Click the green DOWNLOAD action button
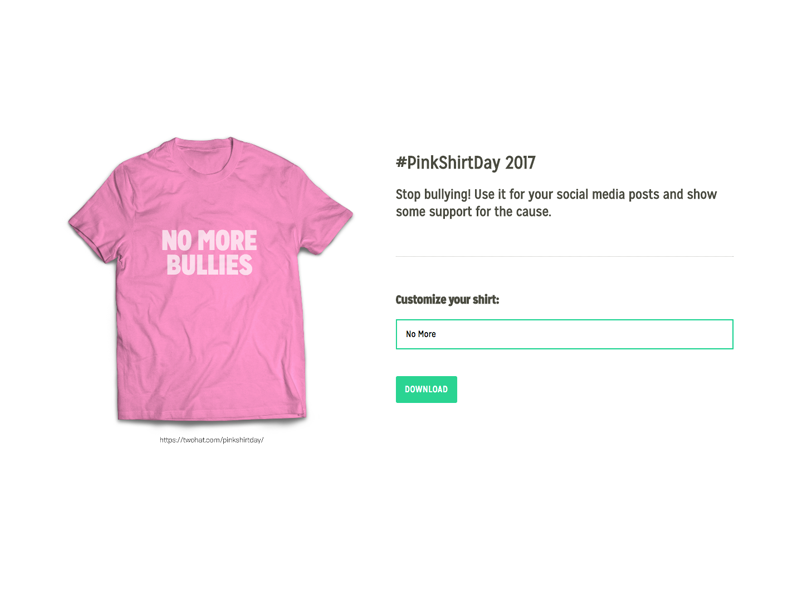Screen dimensions: 800x600 (x=426, y=389)
